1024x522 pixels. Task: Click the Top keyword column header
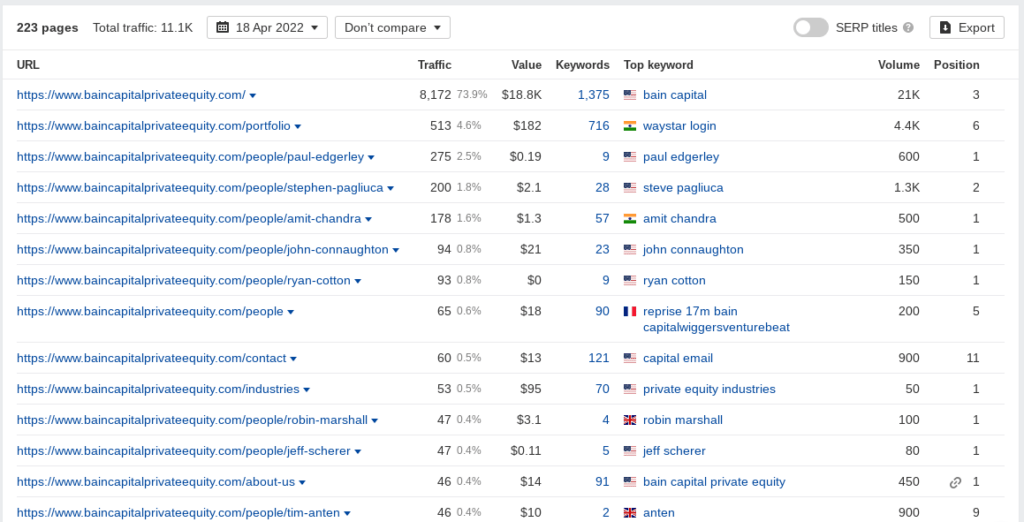[x=658, y=65]
